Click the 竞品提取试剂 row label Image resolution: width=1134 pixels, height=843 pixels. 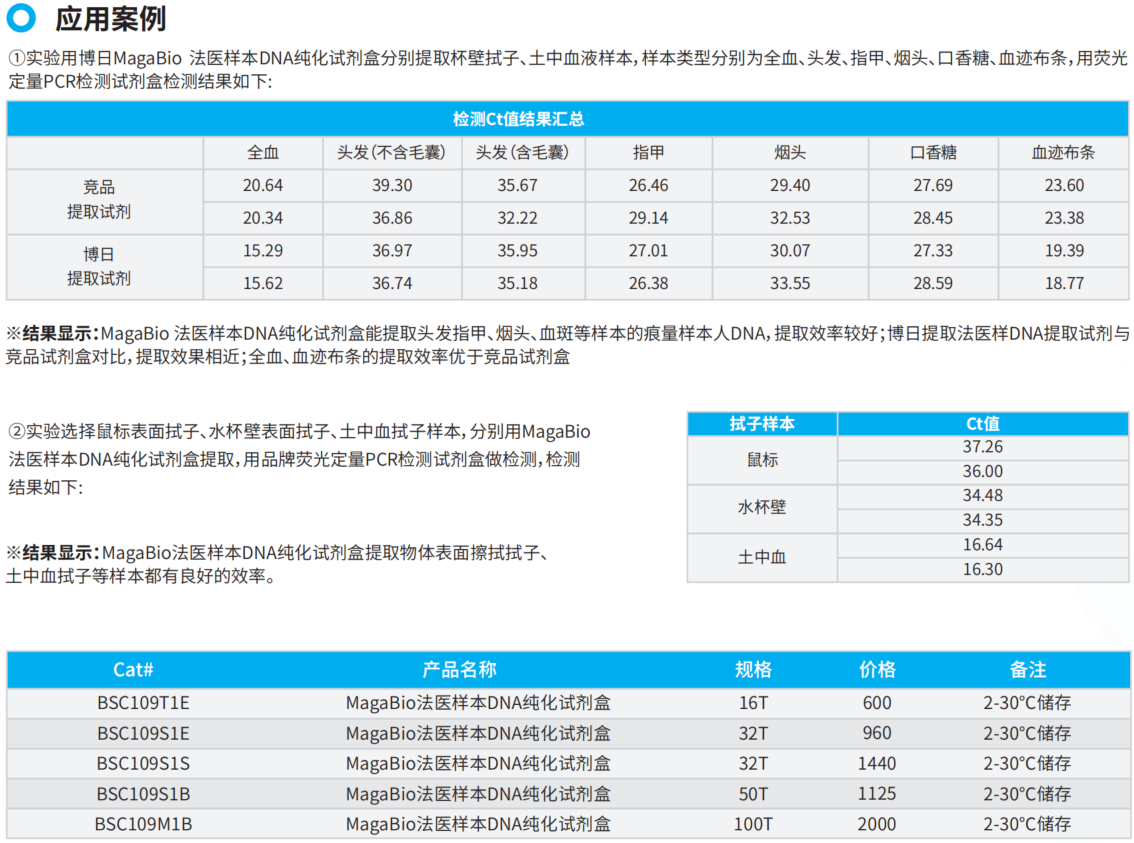coord(99,200)
